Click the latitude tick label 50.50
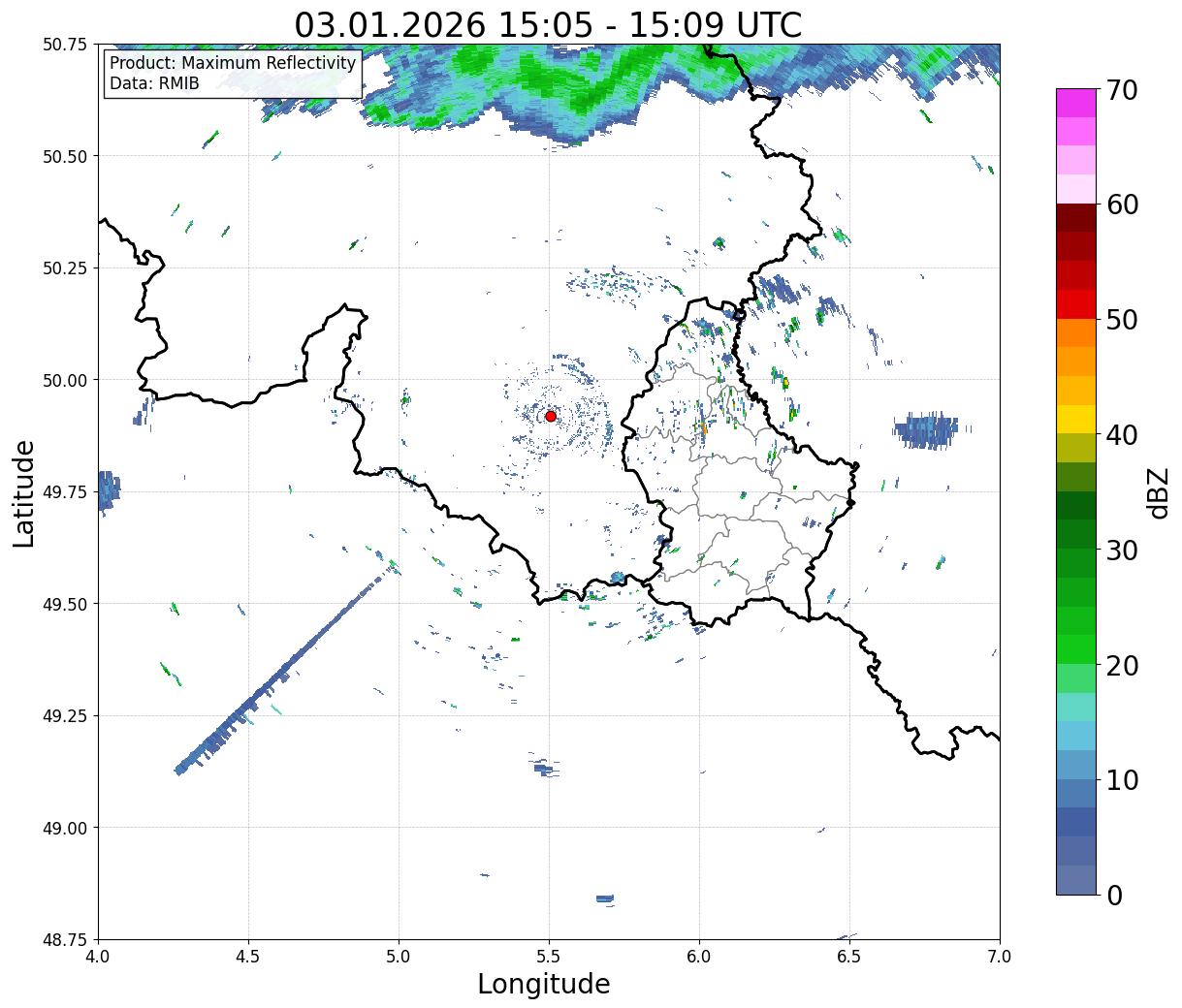The image size is (1182, 1008). coord(65,156)
